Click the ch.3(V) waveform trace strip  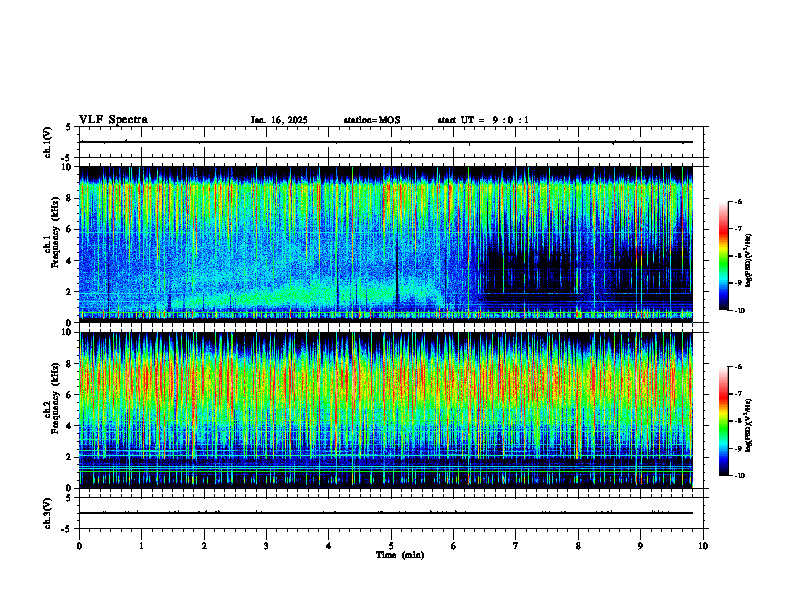(x=391, y=513)
